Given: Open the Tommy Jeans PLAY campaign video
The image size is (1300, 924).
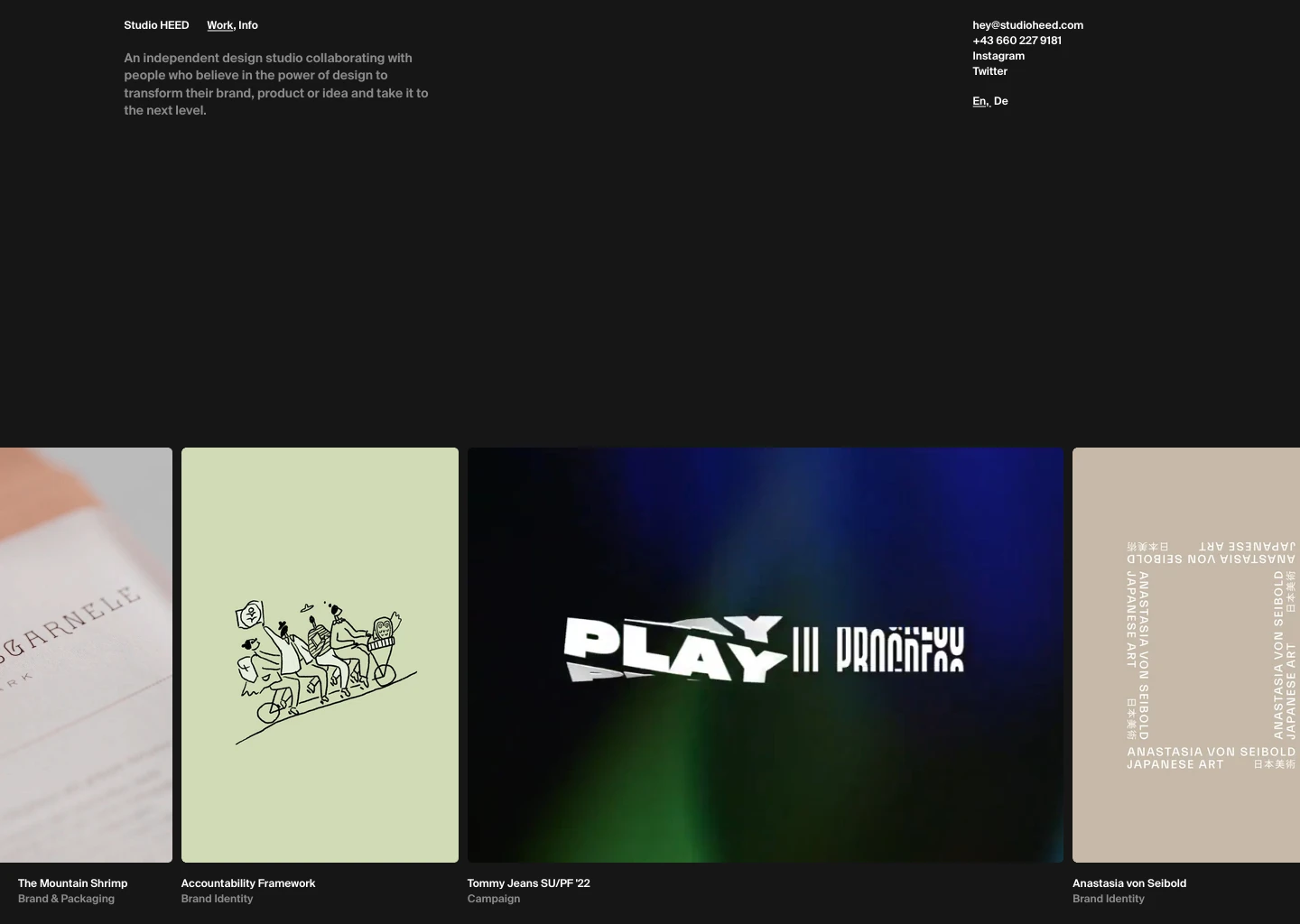Looking at the screenshot, I should [765, 654].
